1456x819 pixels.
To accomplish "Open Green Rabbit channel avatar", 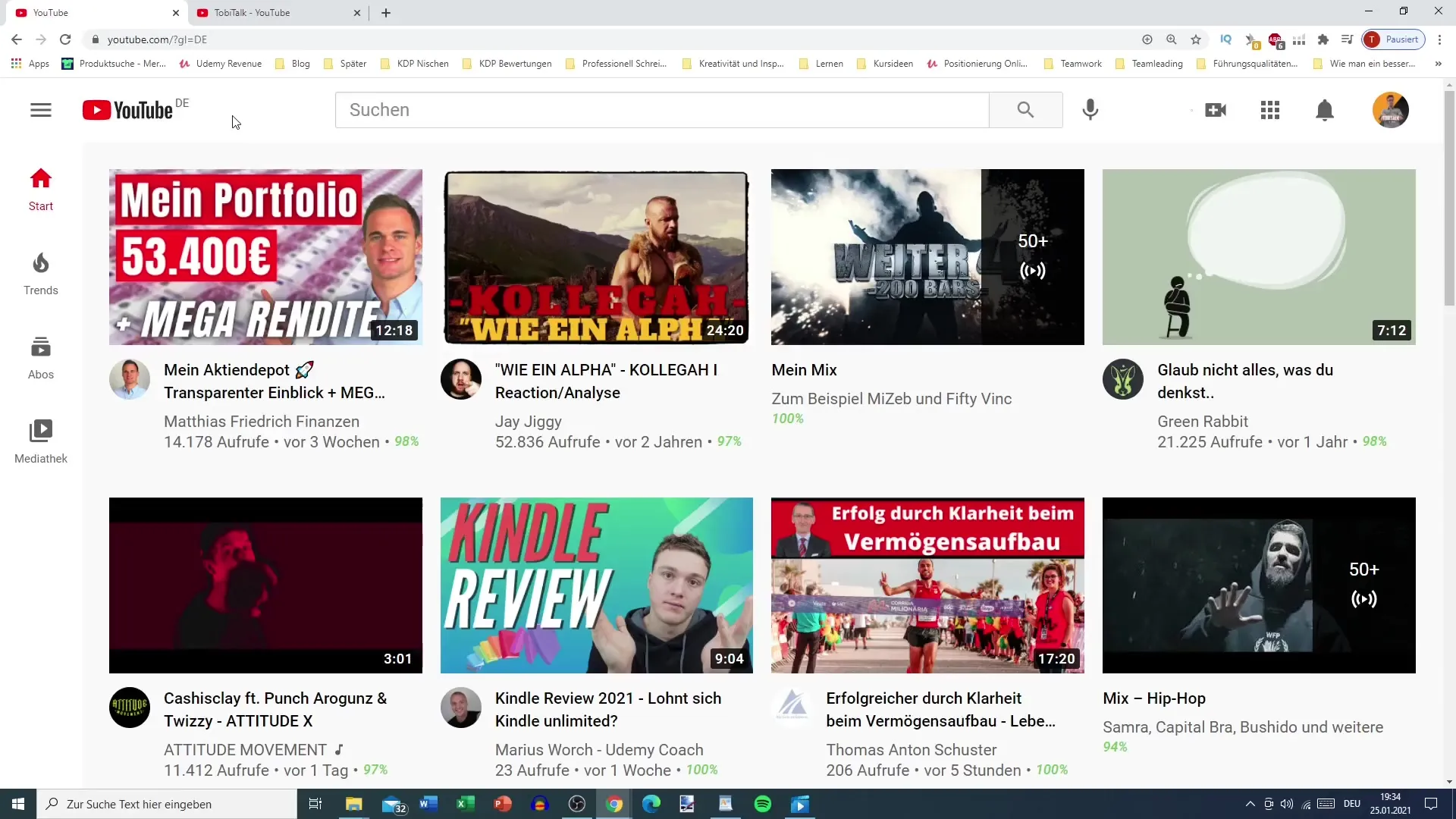I will (1123, 379).
